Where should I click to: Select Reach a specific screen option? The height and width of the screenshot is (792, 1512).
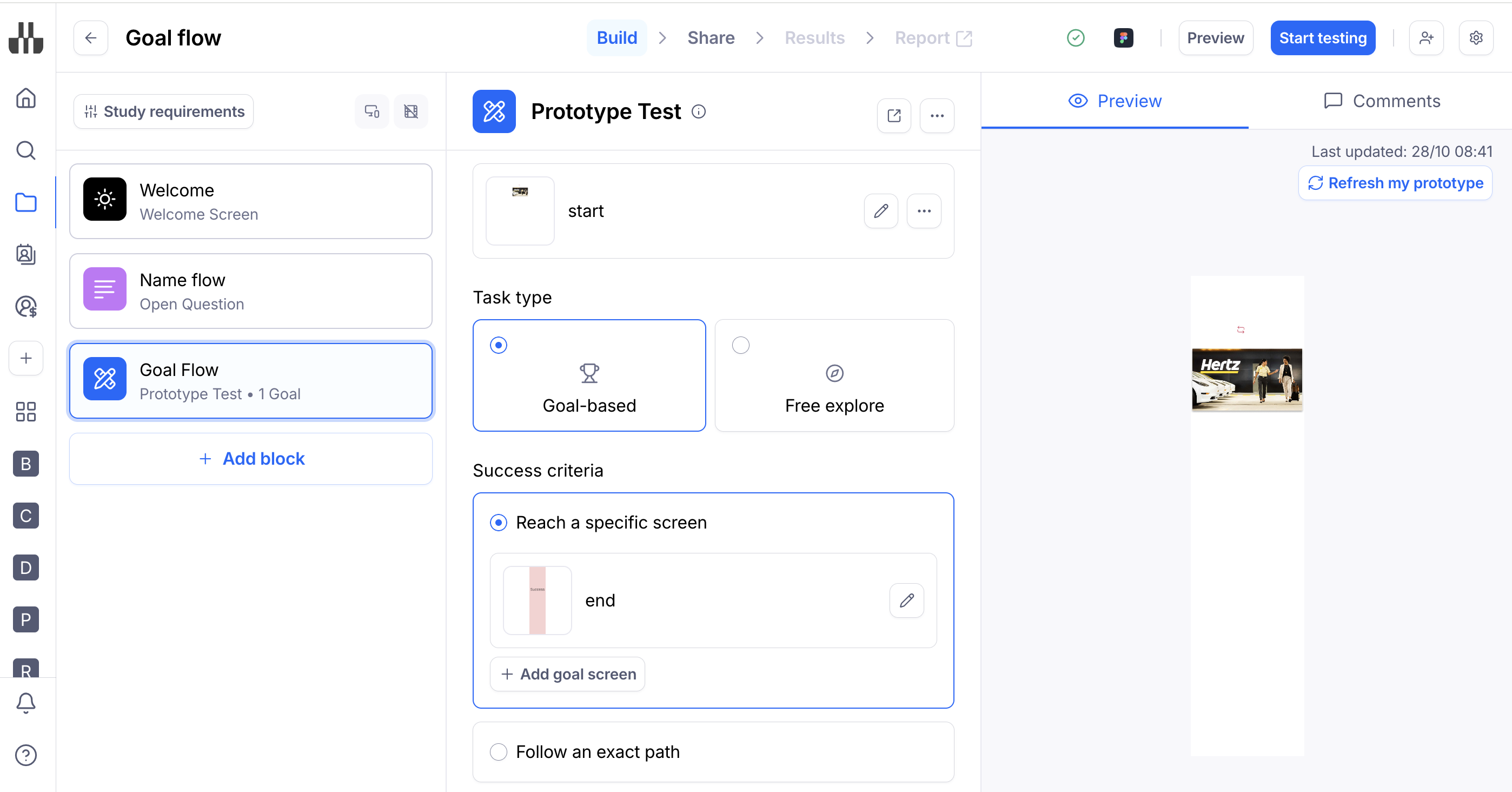pyautogui.click(x=499, y=523)
